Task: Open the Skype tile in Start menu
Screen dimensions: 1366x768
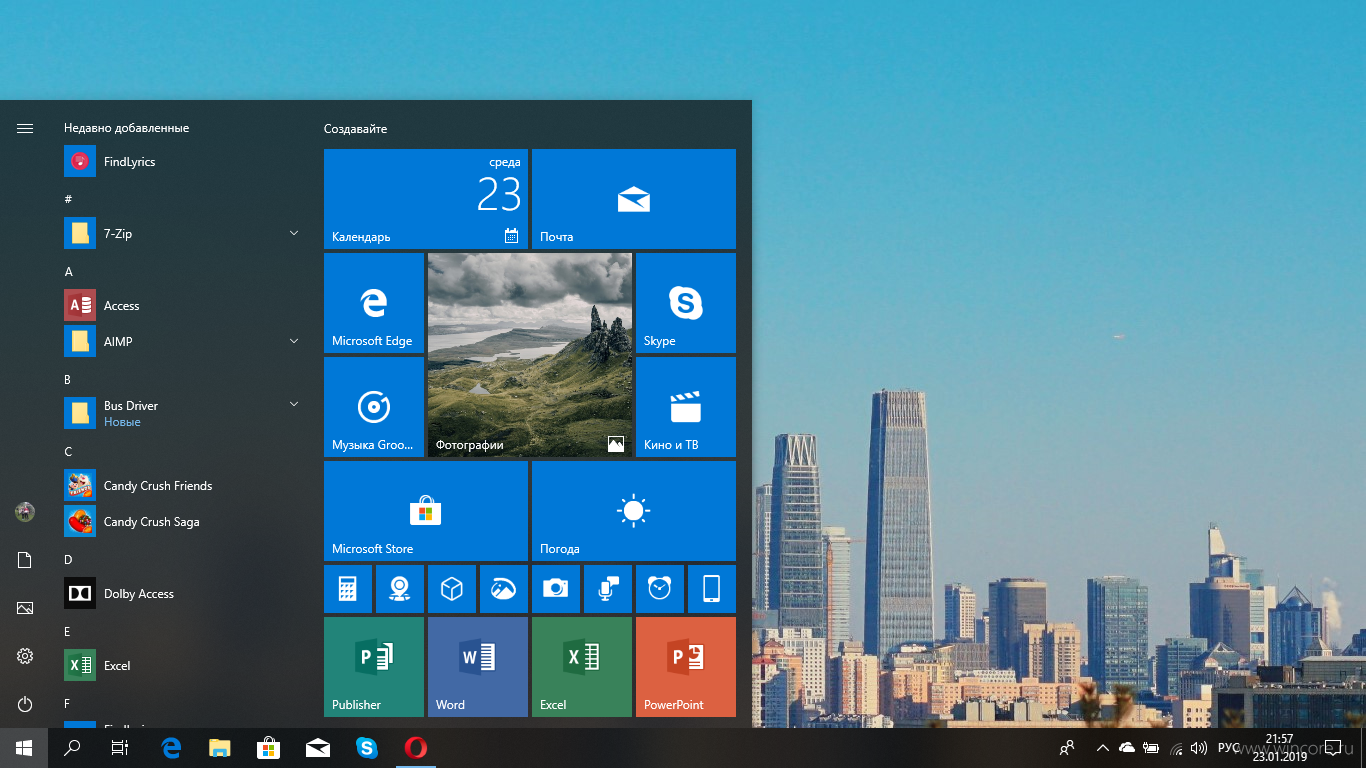Action: click(686, 303)
